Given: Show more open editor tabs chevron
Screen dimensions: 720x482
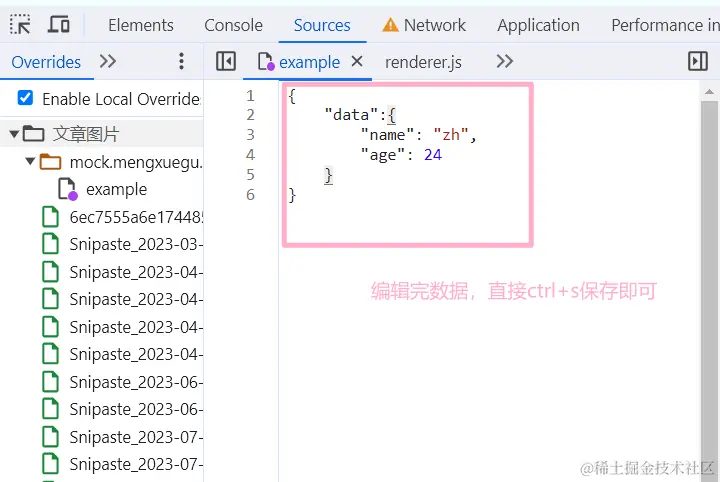Looking at the screenshot, I should [505, 61].
